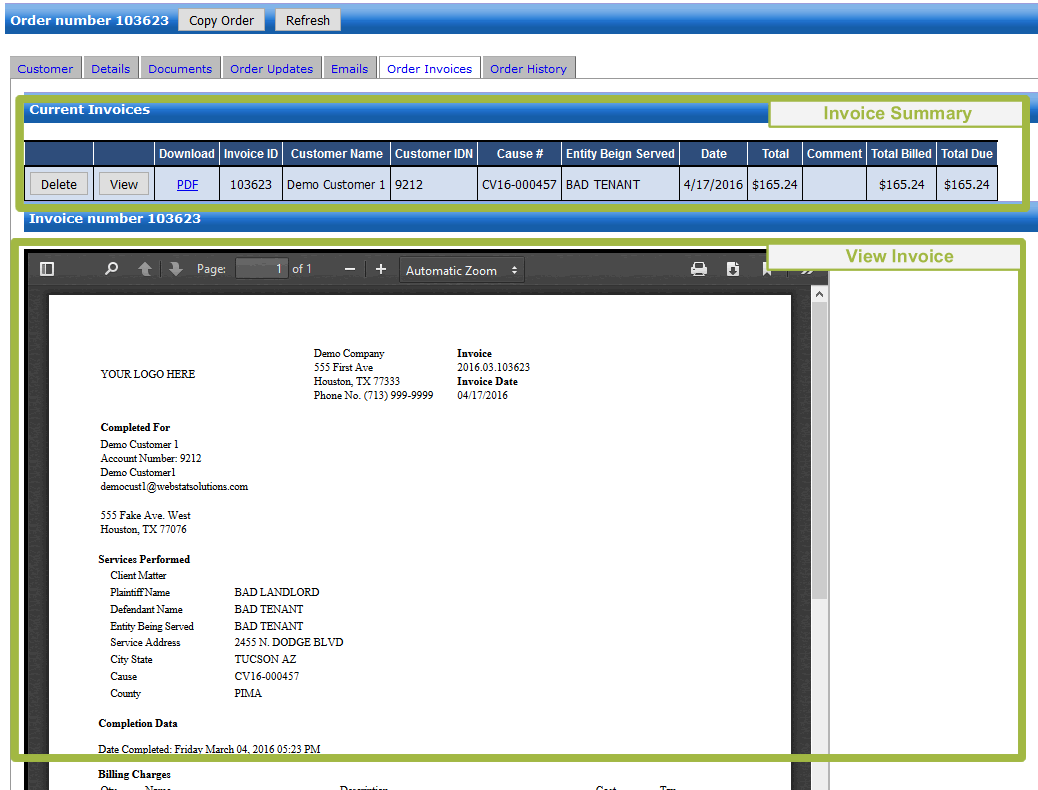Image resolution: width=1038 pixels, height=790 pixels.
Task: Select the CV16-000457 cause cell
Action: pyautogui.click(x=520, y=184)
